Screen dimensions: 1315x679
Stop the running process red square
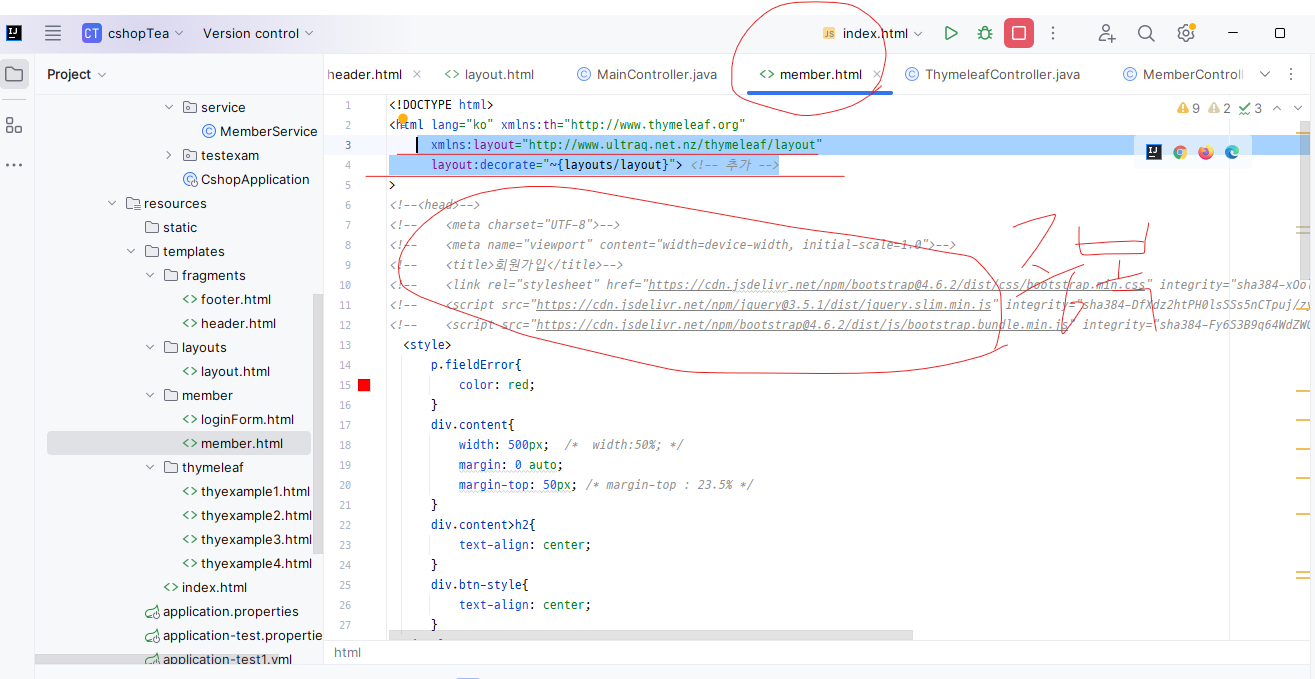pos(1018,33)
